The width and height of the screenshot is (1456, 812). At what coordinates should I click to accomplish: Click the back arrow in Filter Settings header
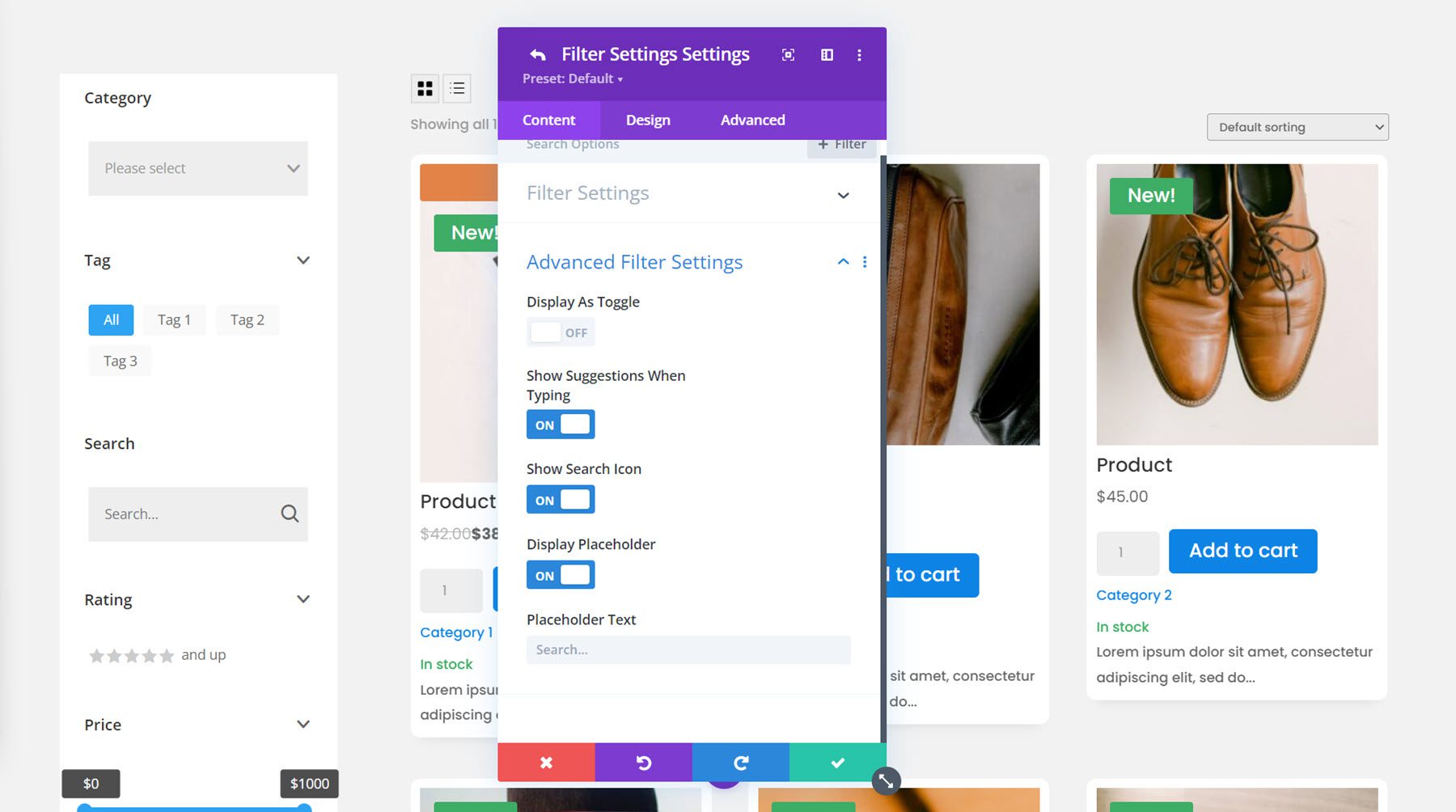537,54
